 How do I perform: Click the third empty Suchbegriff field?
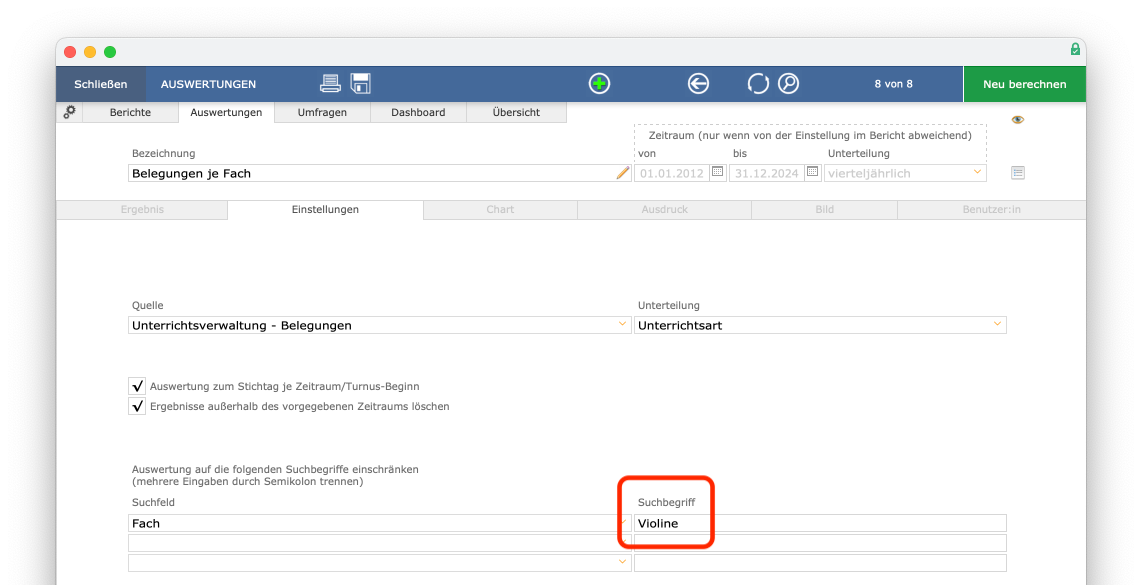coord(820,562)
